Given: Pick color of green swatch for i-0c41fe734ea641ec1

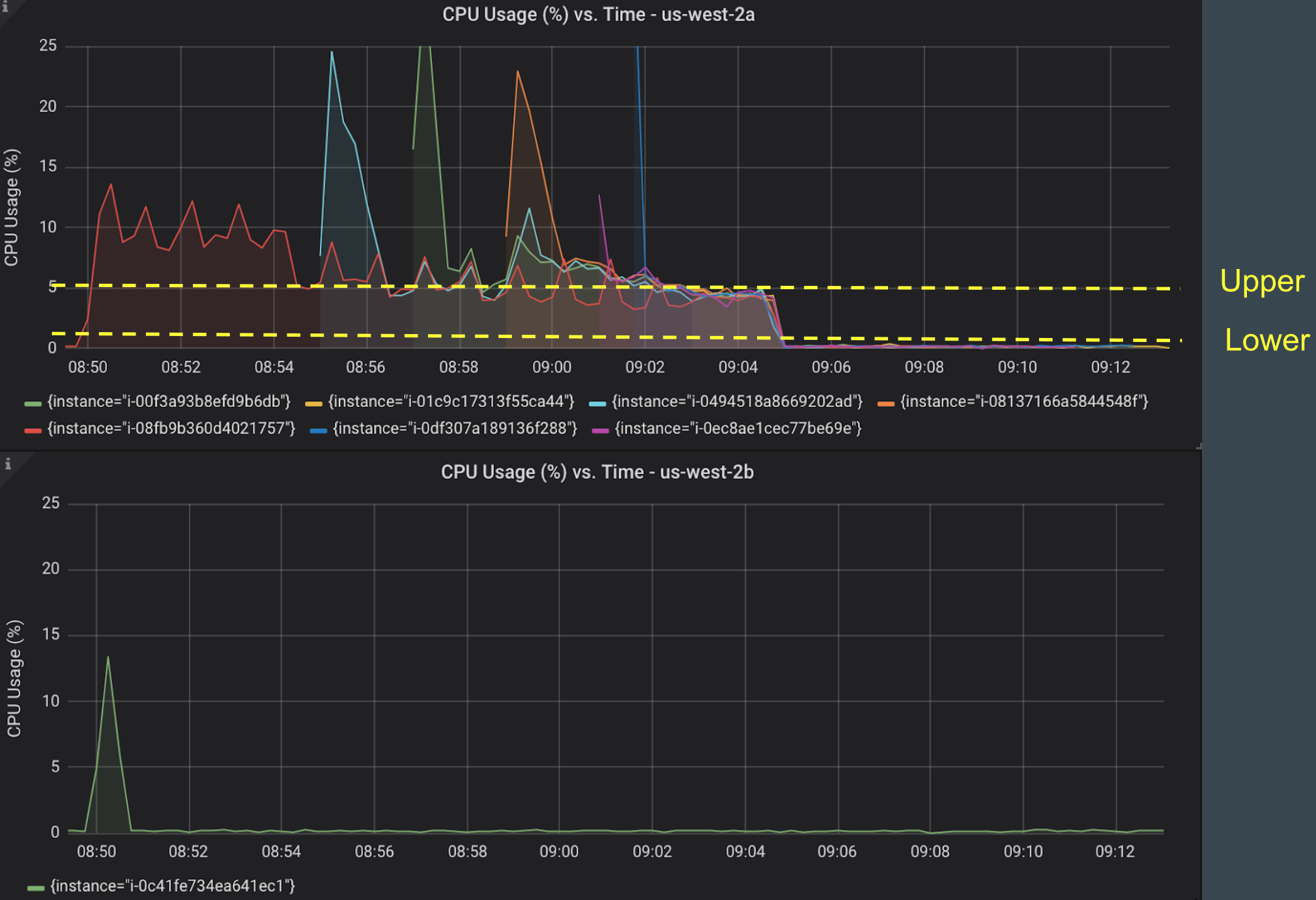Looking at the screenshot, I should tap(36, 888).
